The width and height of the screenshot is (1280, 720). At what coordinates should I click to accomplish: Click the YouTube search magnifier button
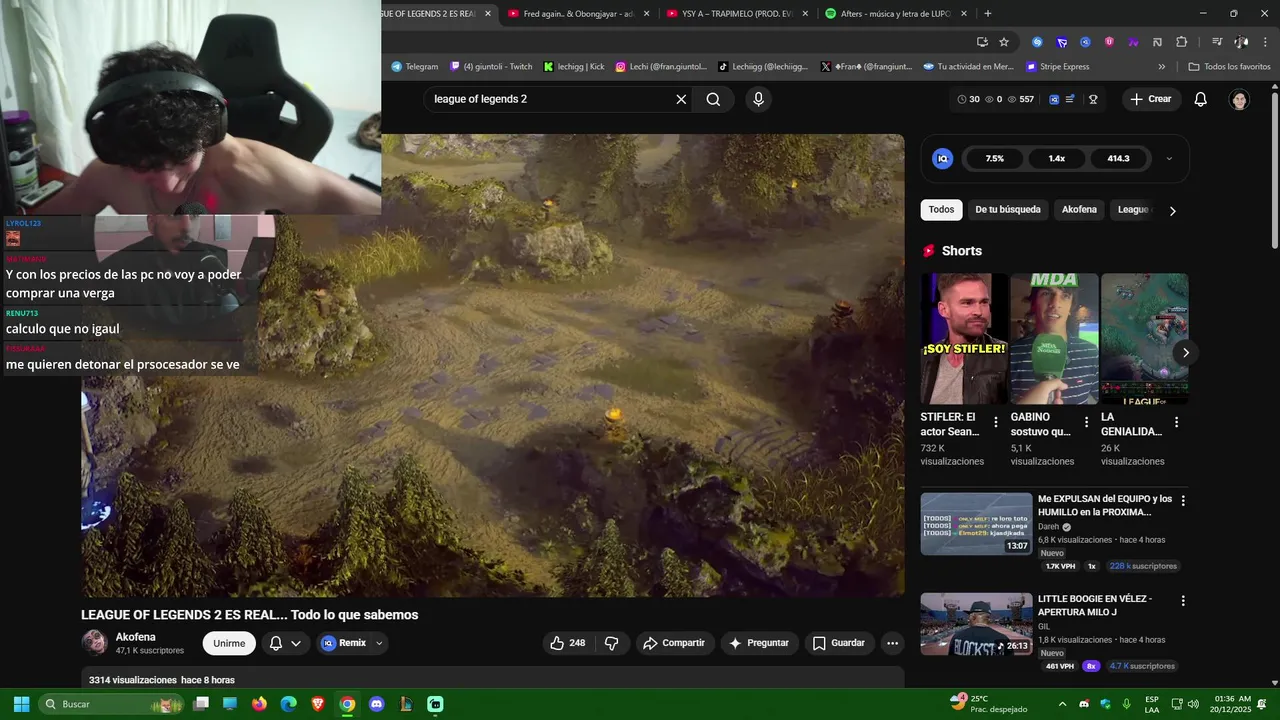click(x=713, y=99)
